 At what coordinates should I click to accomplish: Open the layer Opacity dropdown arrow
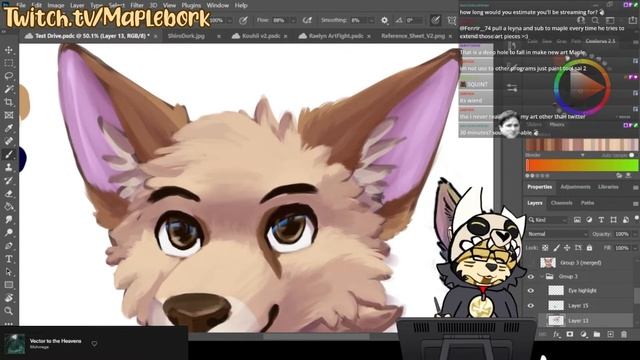635,234
